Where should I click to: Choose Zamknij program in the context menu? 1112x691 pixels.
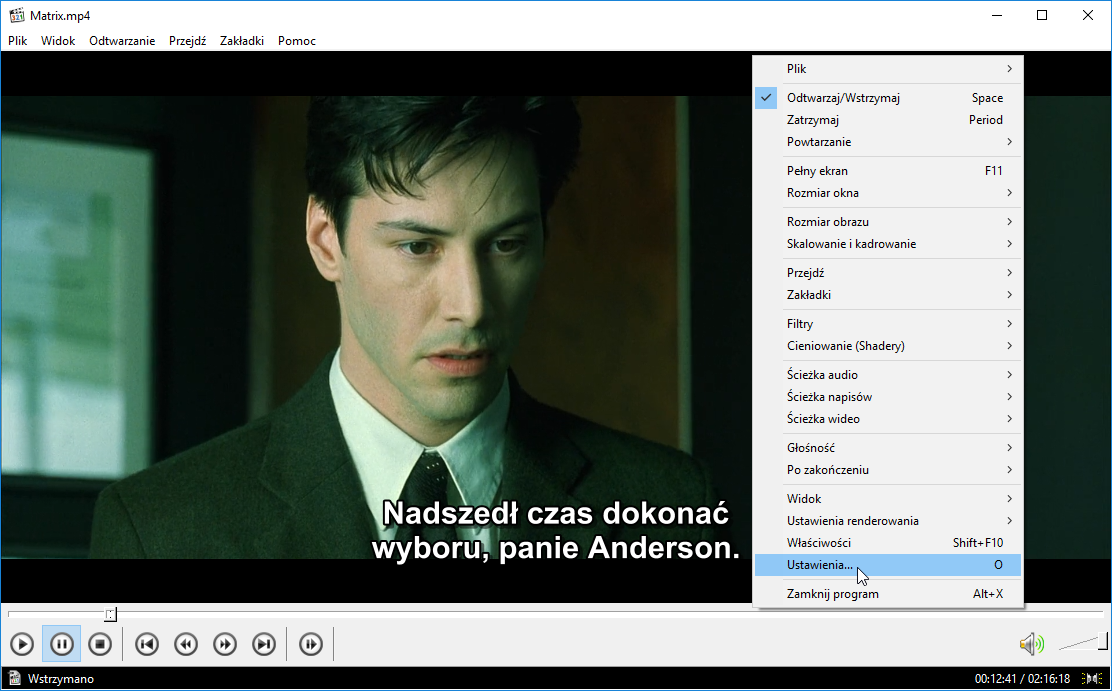coord(887,595)
